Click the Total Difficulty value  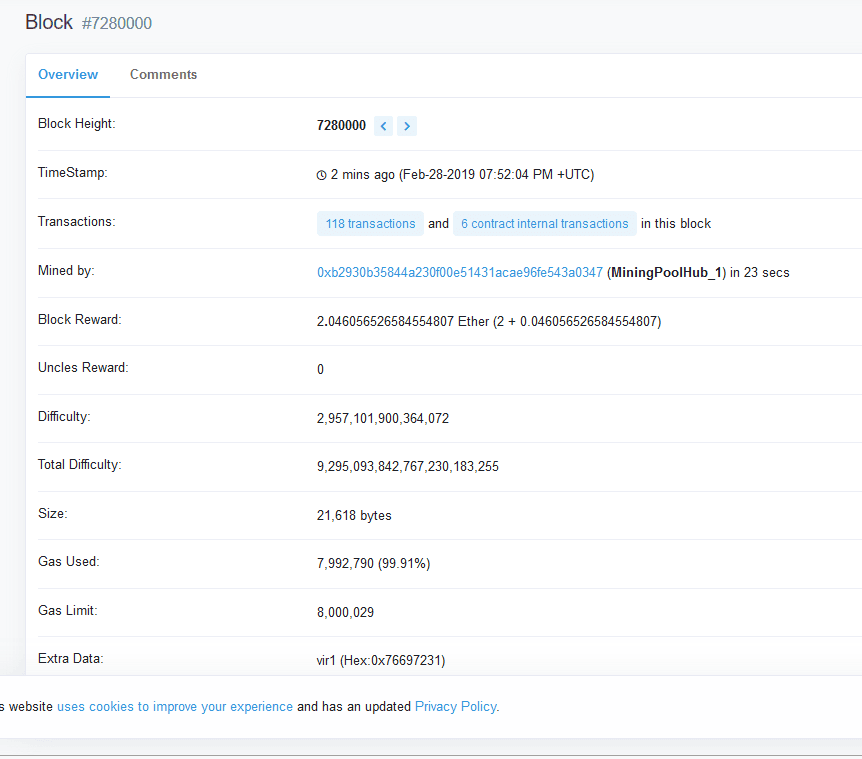(x=407, y=467)
